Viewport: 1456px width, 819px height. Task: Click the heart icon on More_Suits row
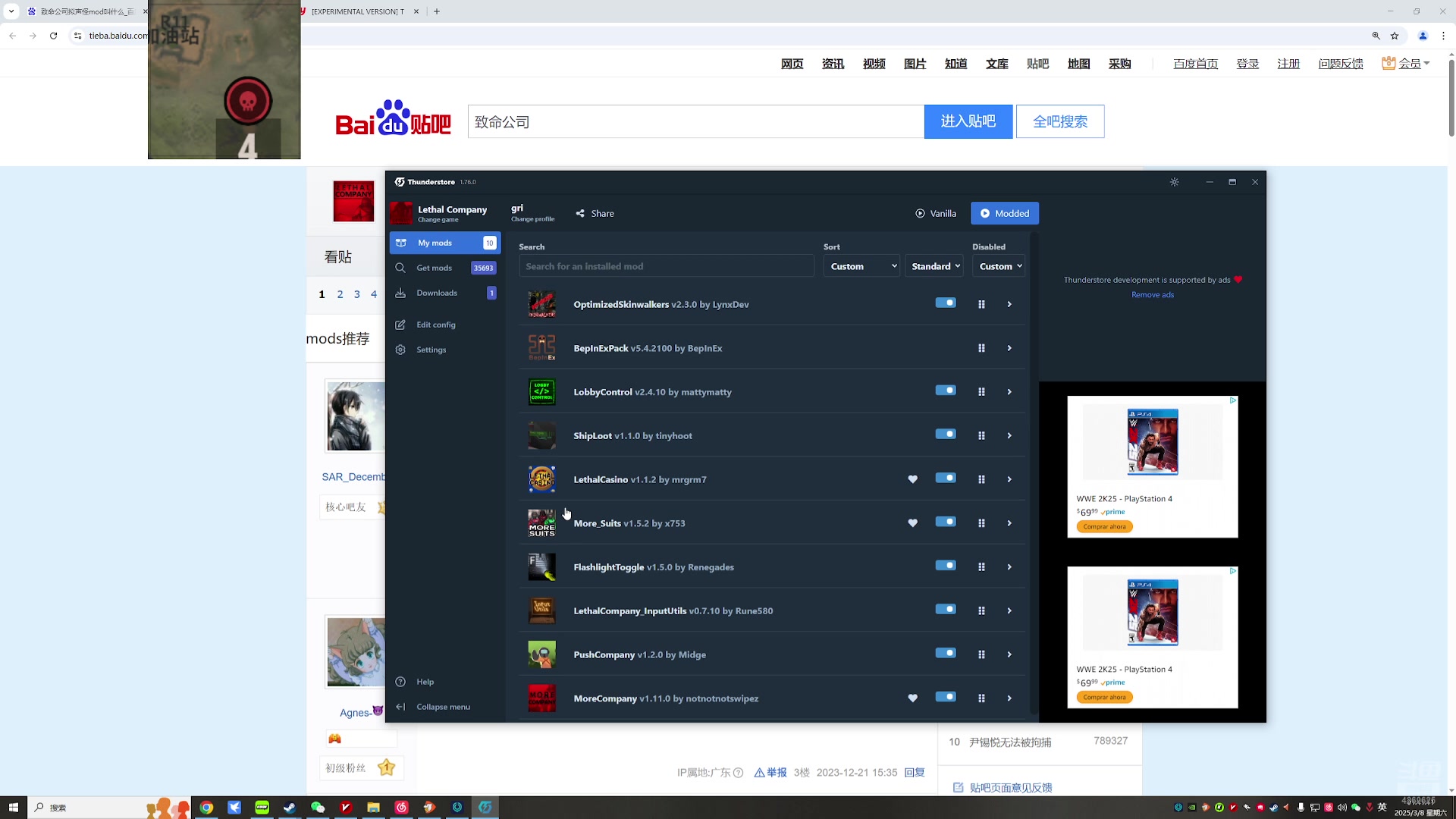pos(912,523)
